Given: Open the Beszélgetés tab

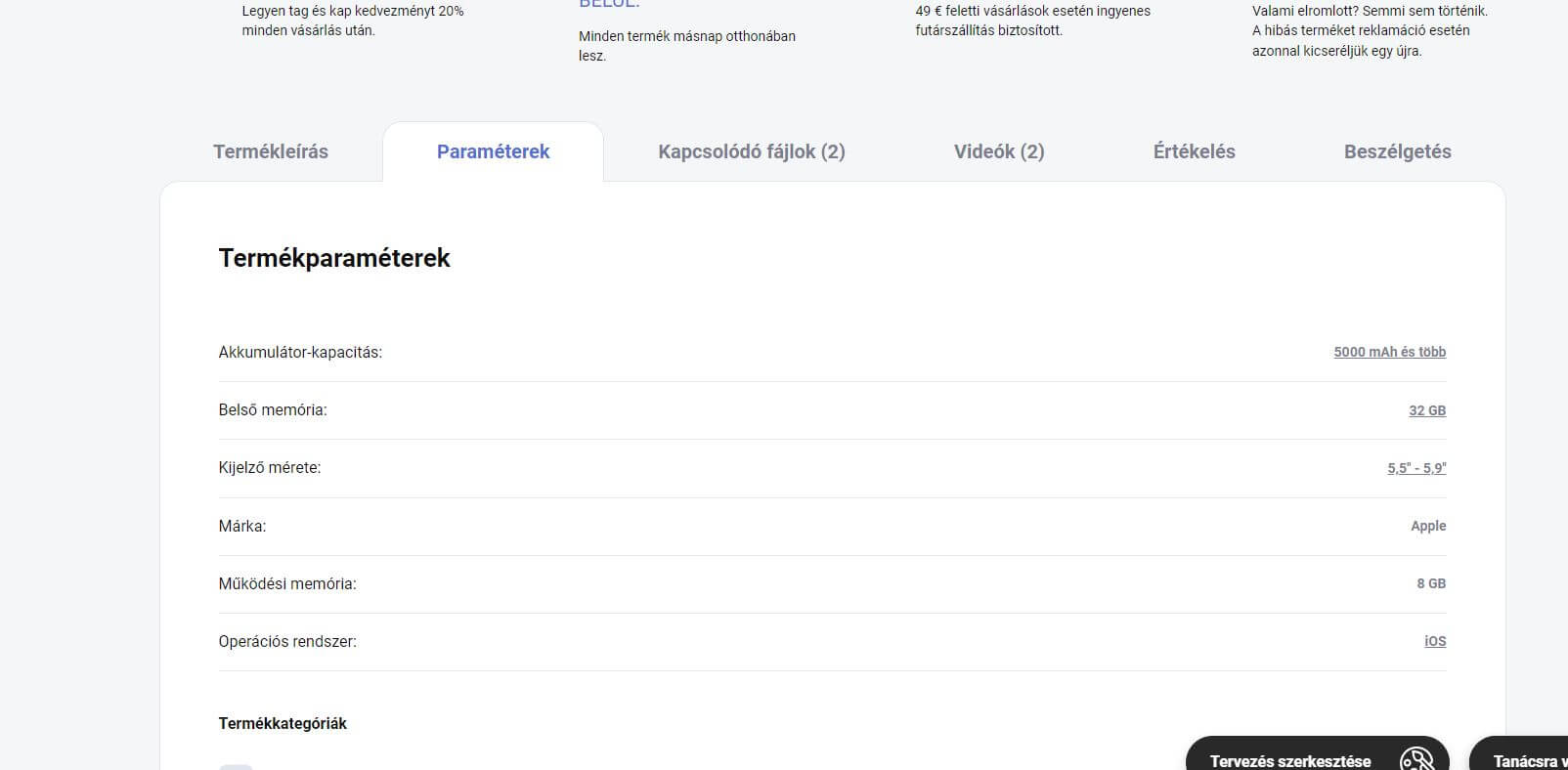Looking at the screenshot, I should click(x=1397, y=151).
